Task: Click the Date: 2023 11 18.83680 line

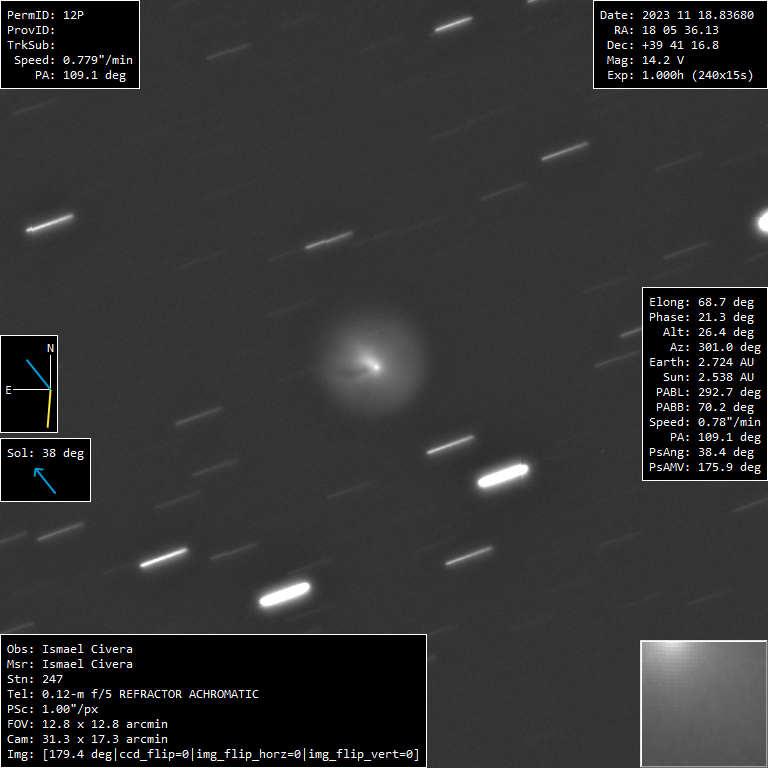Action: tap(677, 15)
